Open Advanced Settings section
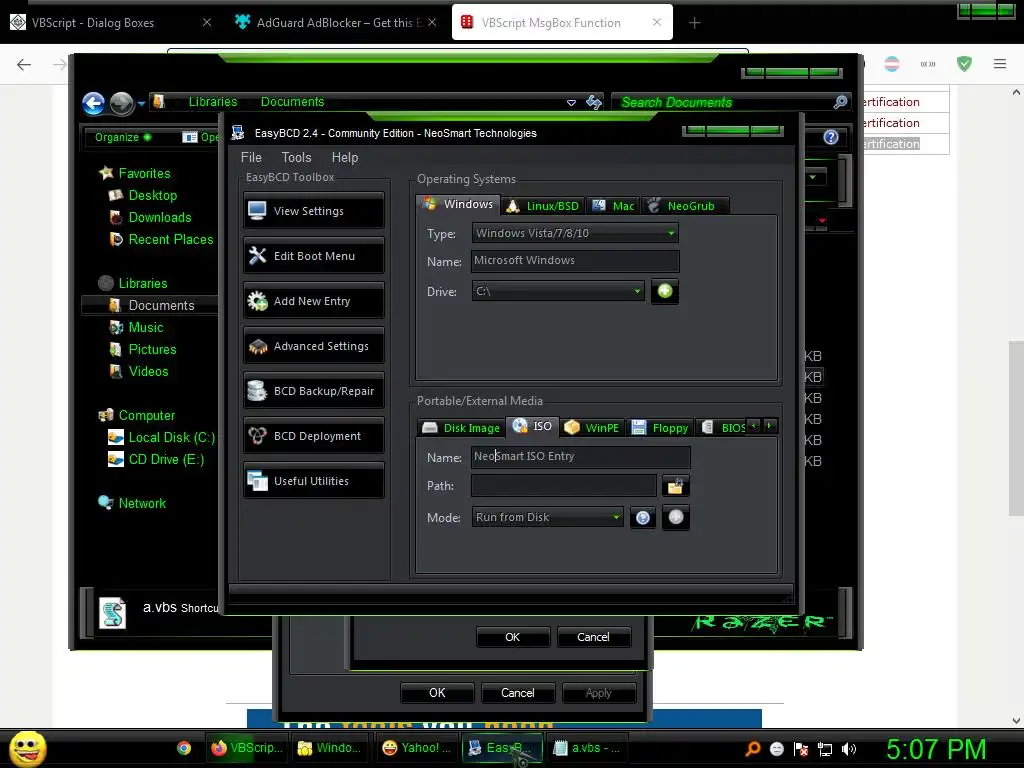This screenshot has width=1024, height=768. tap(313, 345)
